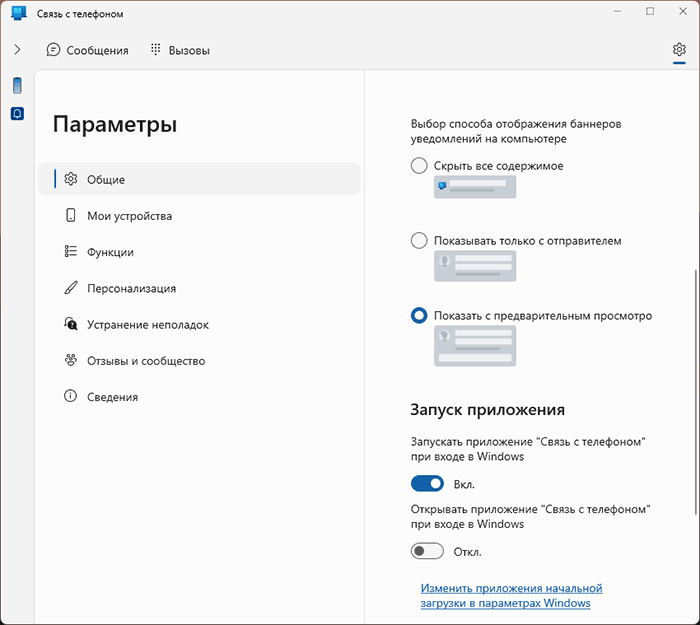Turn off the launch at Windows sign-in toggle
The image size is (700, 625).
tap(427, 483)
